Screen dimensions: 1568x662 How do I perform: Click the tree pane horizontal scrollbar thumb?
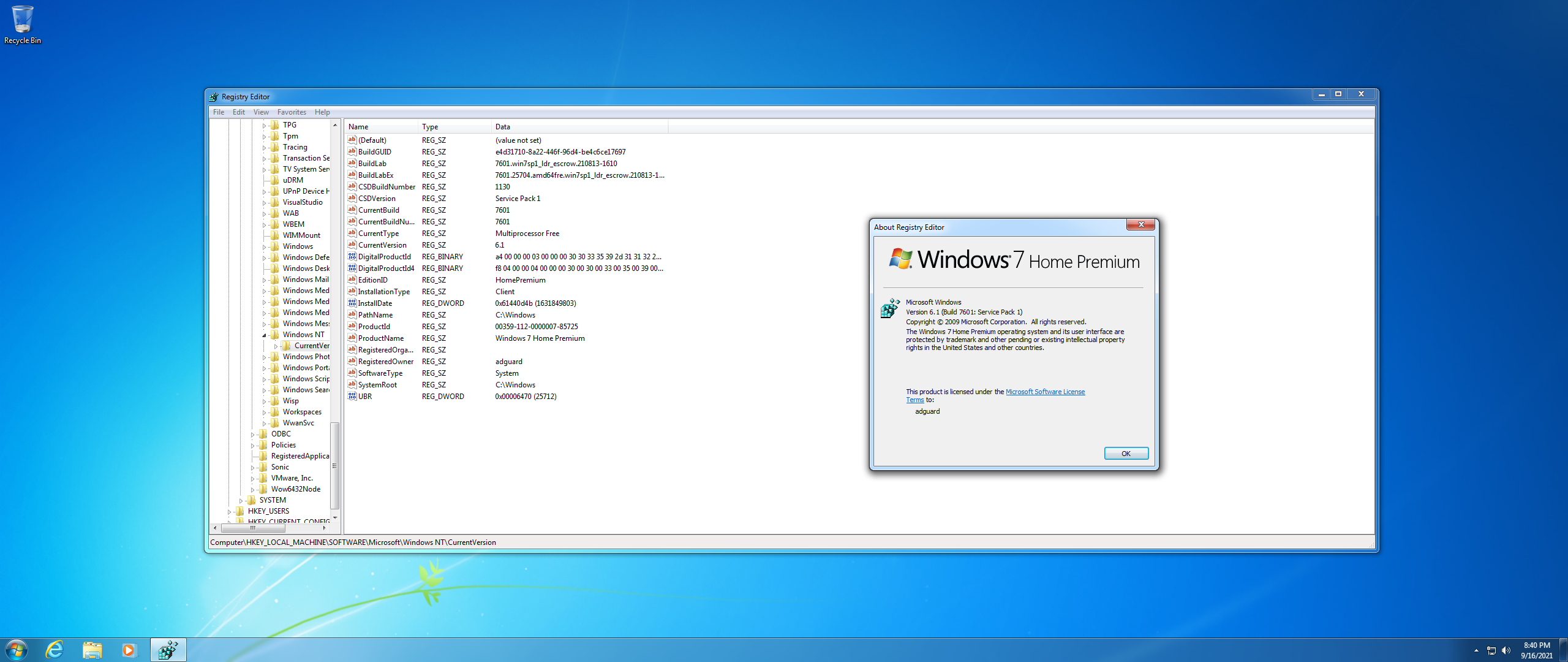coord(252,528)
